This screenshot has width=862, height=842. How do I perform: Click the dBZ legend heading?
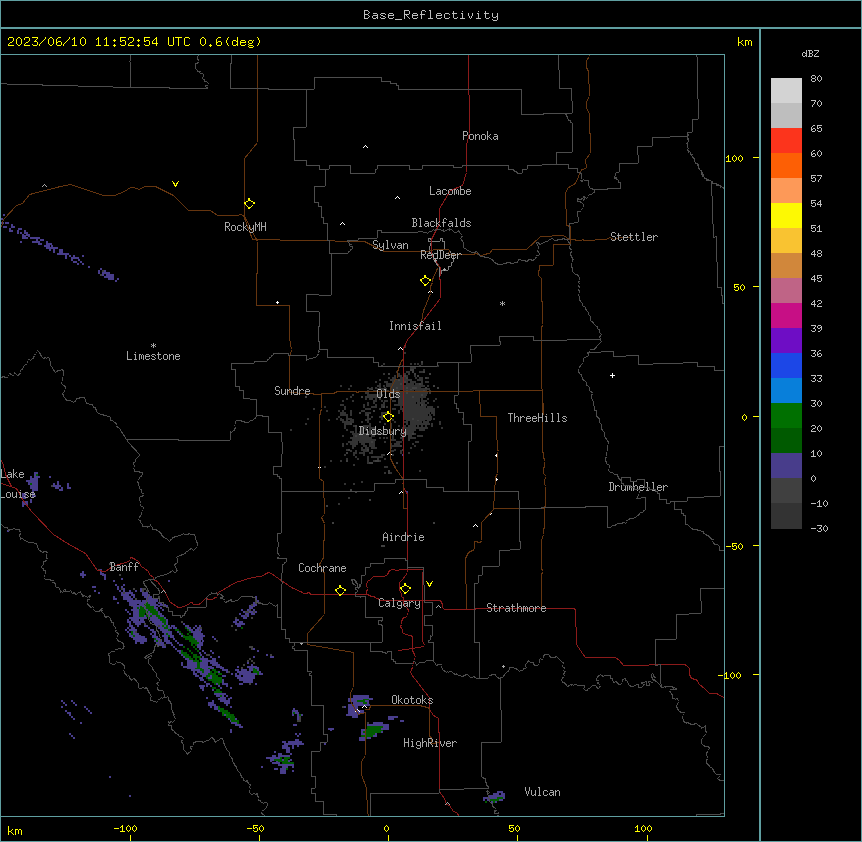coord(810,53)
